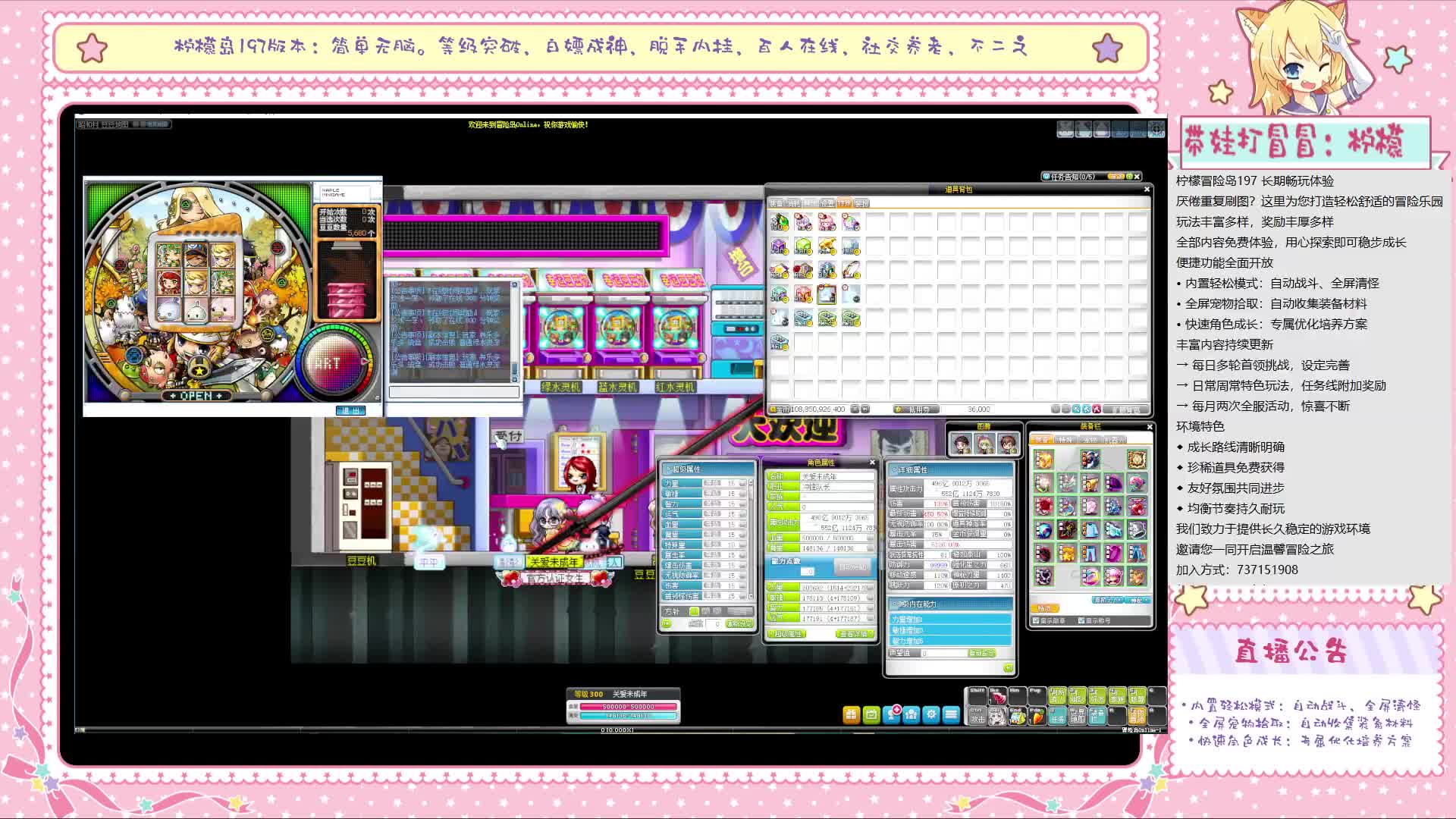Open the green calendar event icon
1456x819 pixels.
pos(871,714)
